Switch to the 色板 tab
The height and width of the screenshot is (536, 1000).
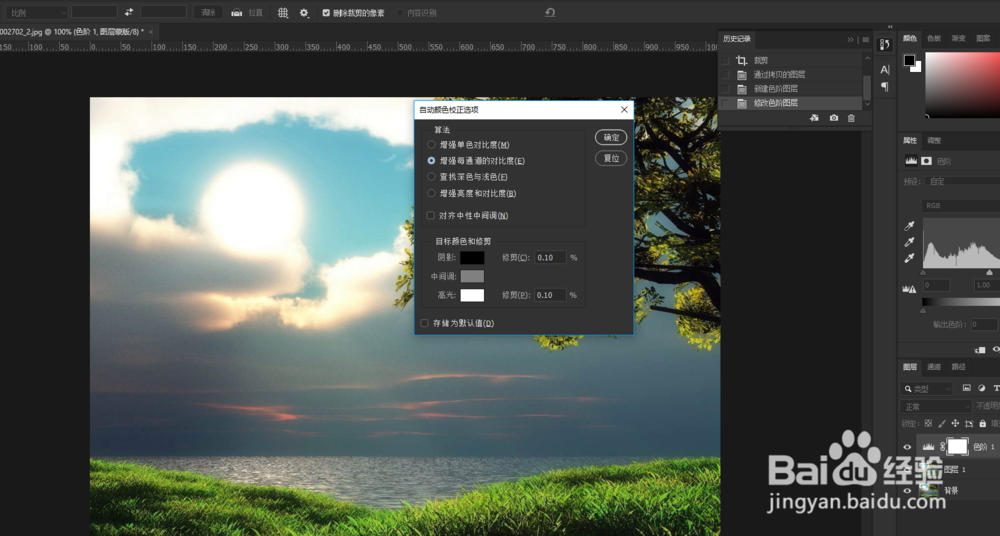click(934, 38)
